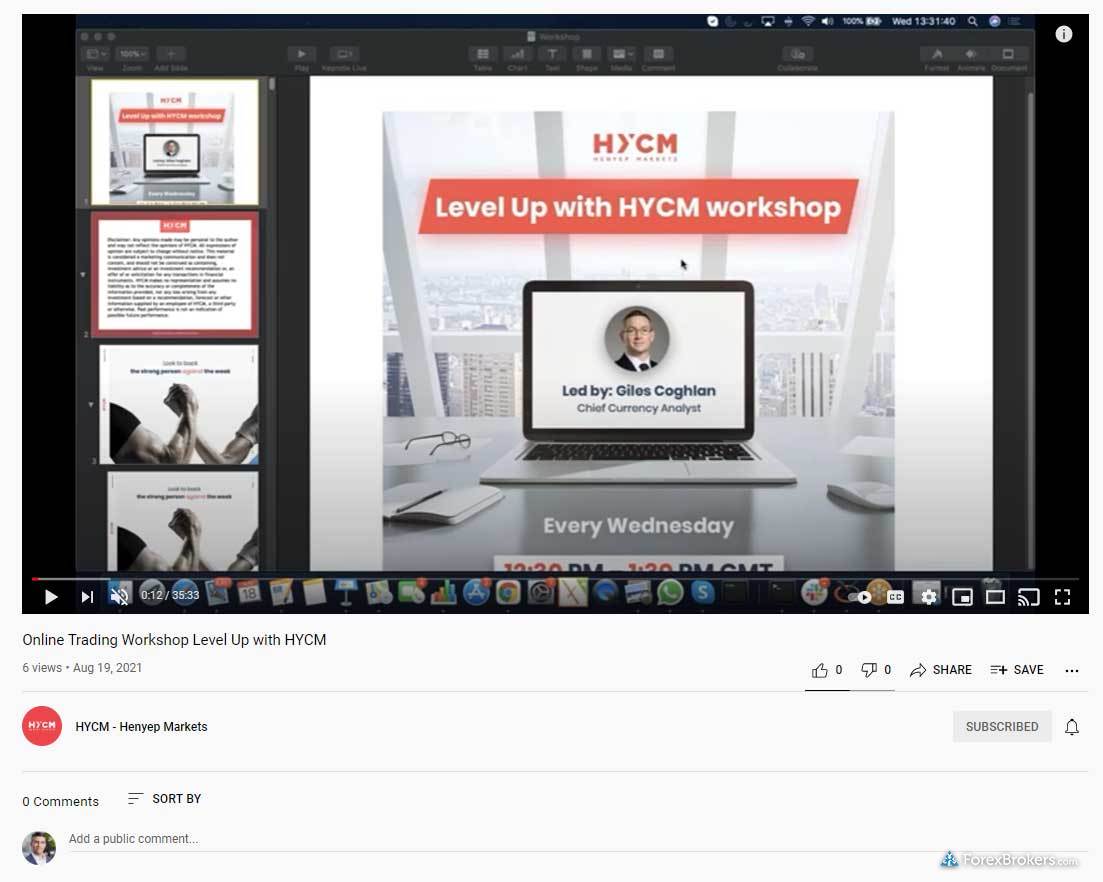Open the Keynote Document inspector tab
Screen dimensions: 1103x882
[1008, 54]
